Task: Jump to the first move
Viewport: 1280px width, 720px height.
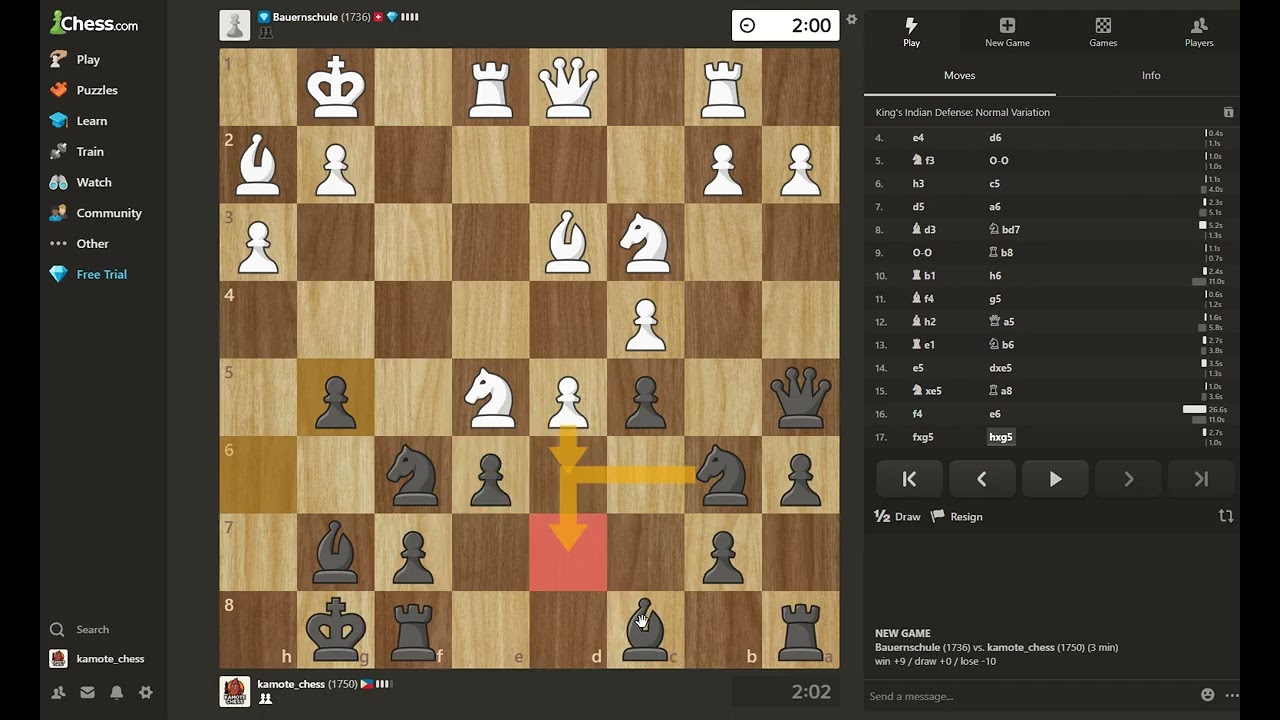Action: (909, 479)
